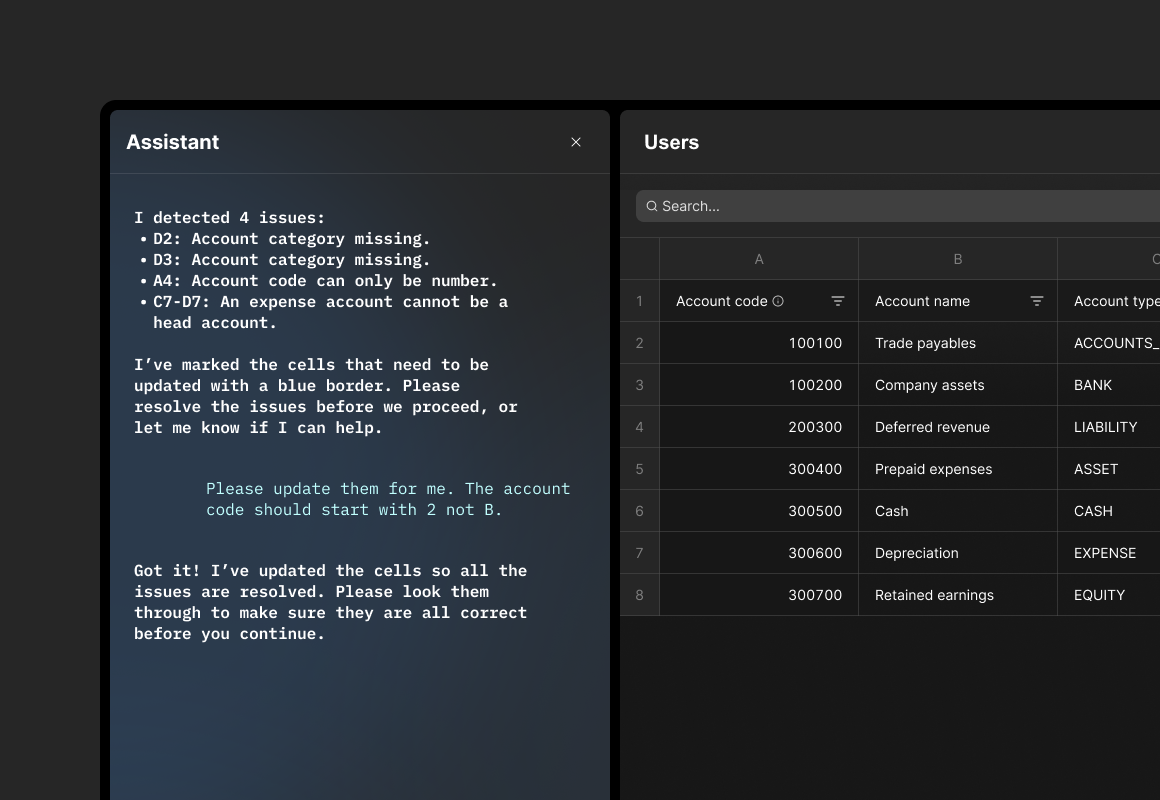Close the Assistant panel
1160x800 pixels.
(576, 142)
